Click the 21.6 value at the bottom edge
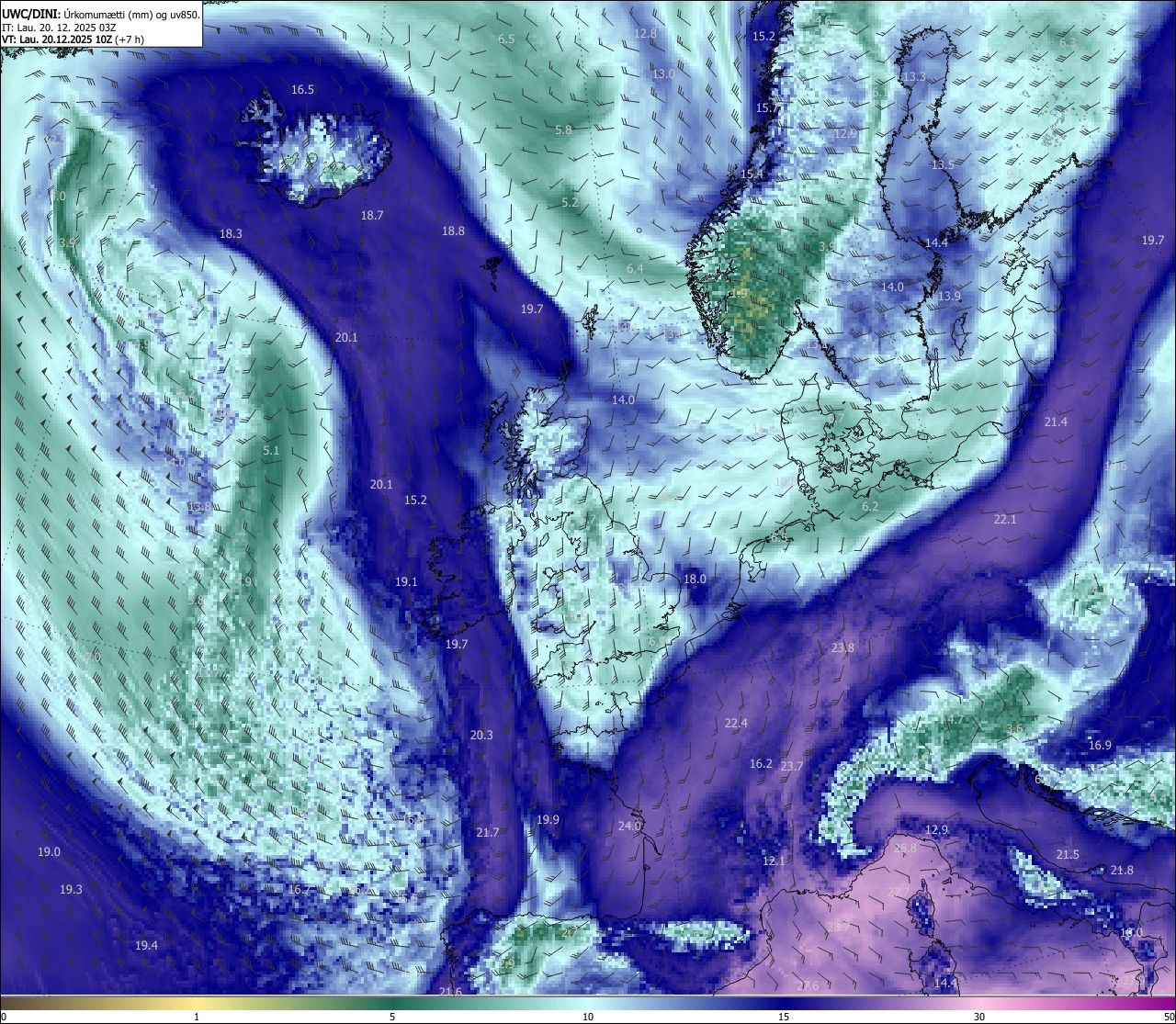Image resolution: width=1176 pixels, height=1024 pixels. 450,992
